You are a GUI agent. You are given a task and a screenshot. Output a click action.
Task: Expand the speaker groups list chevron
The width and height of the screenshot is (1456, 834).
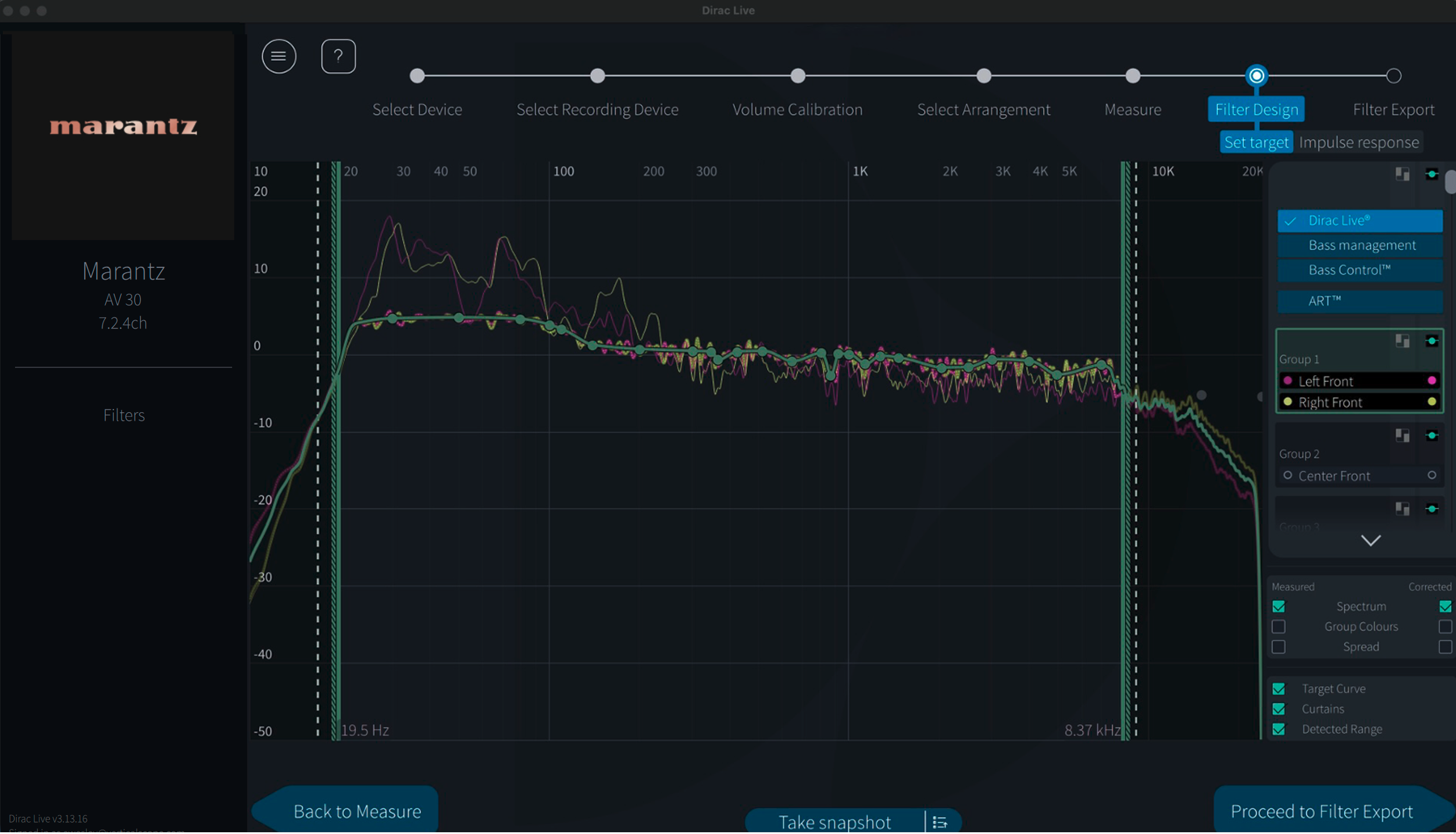(1371, 541)
